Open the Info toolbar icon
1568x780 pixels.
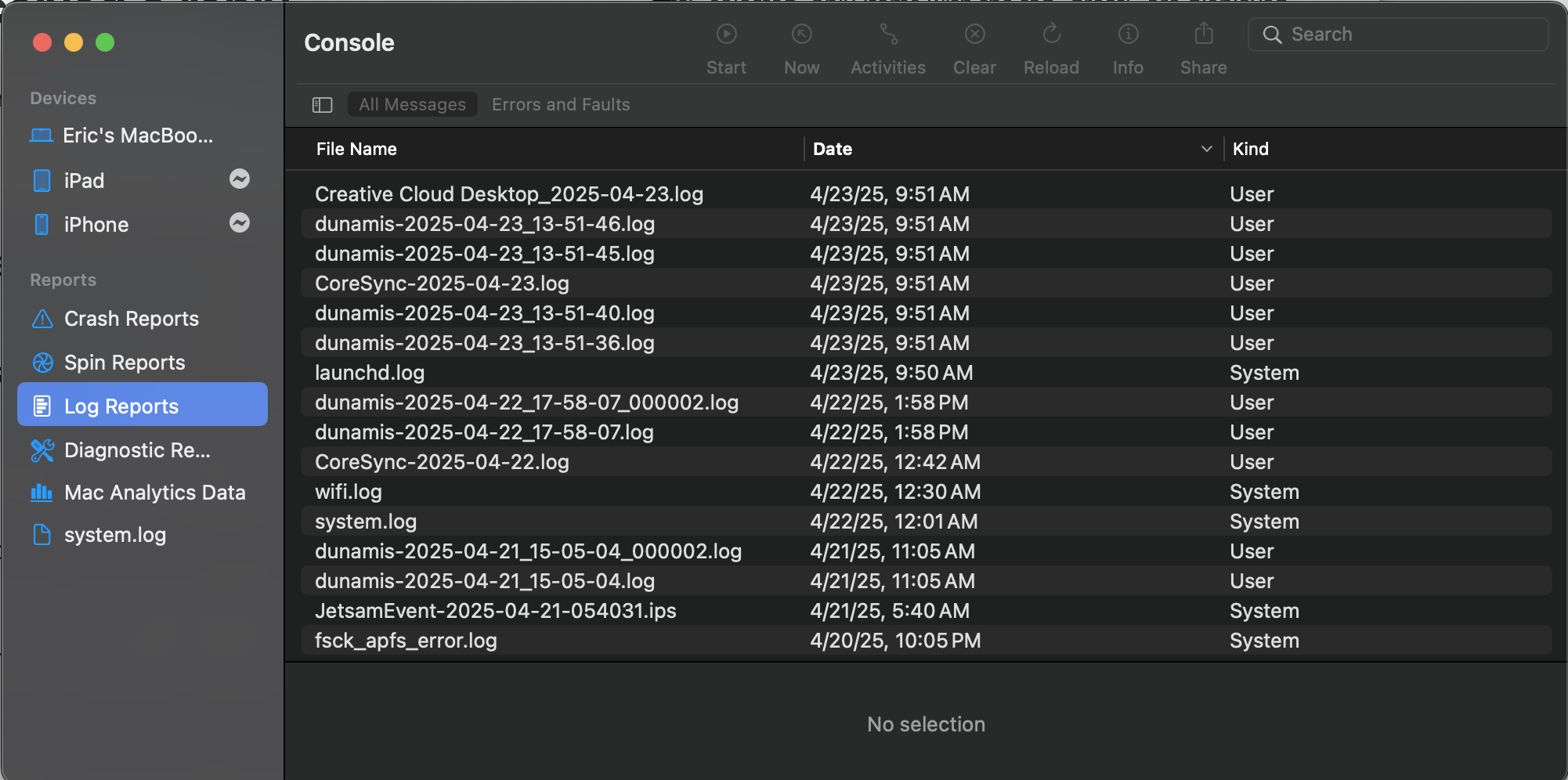1128,34
